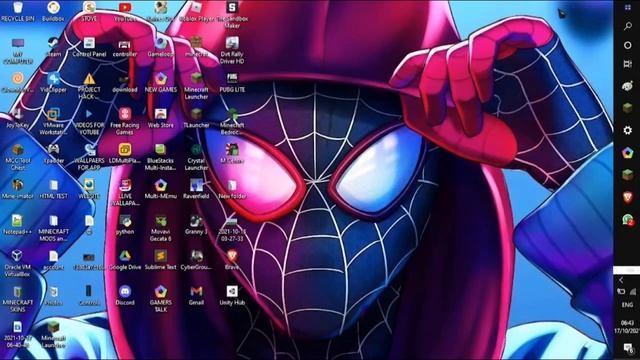
Task: Launch Xpadder from the desktop
Action: (x=53, y=153)
